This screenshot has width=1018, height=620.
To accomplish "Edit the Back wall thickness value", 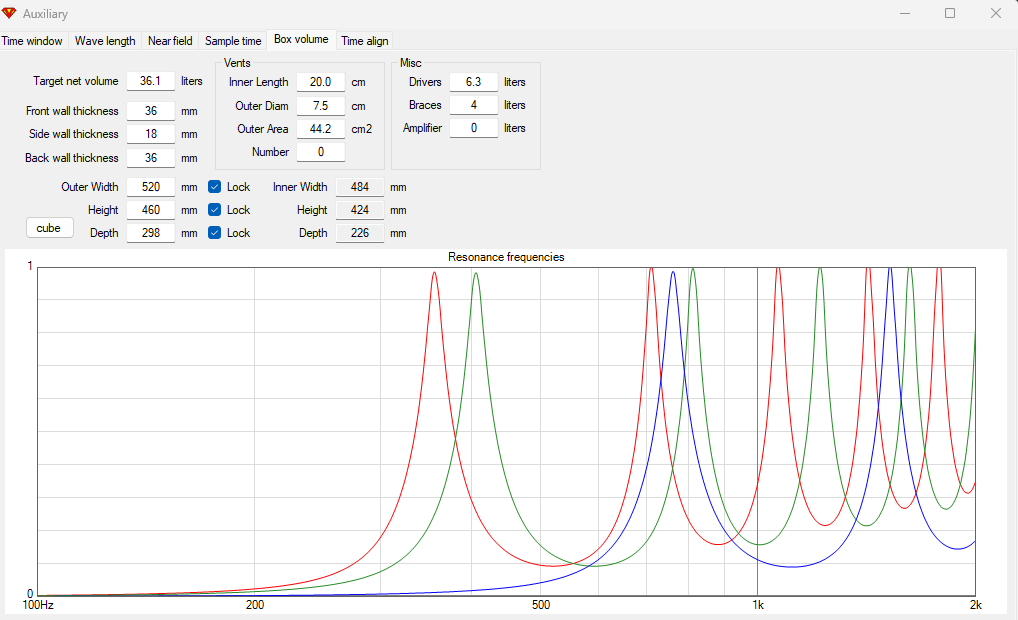I will coord(151,158).
